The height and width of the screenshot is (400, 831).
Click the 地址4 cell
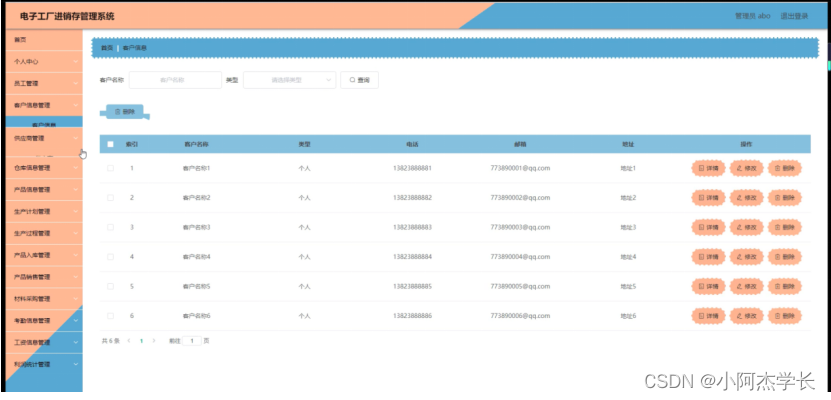click(x=628, y=257)
